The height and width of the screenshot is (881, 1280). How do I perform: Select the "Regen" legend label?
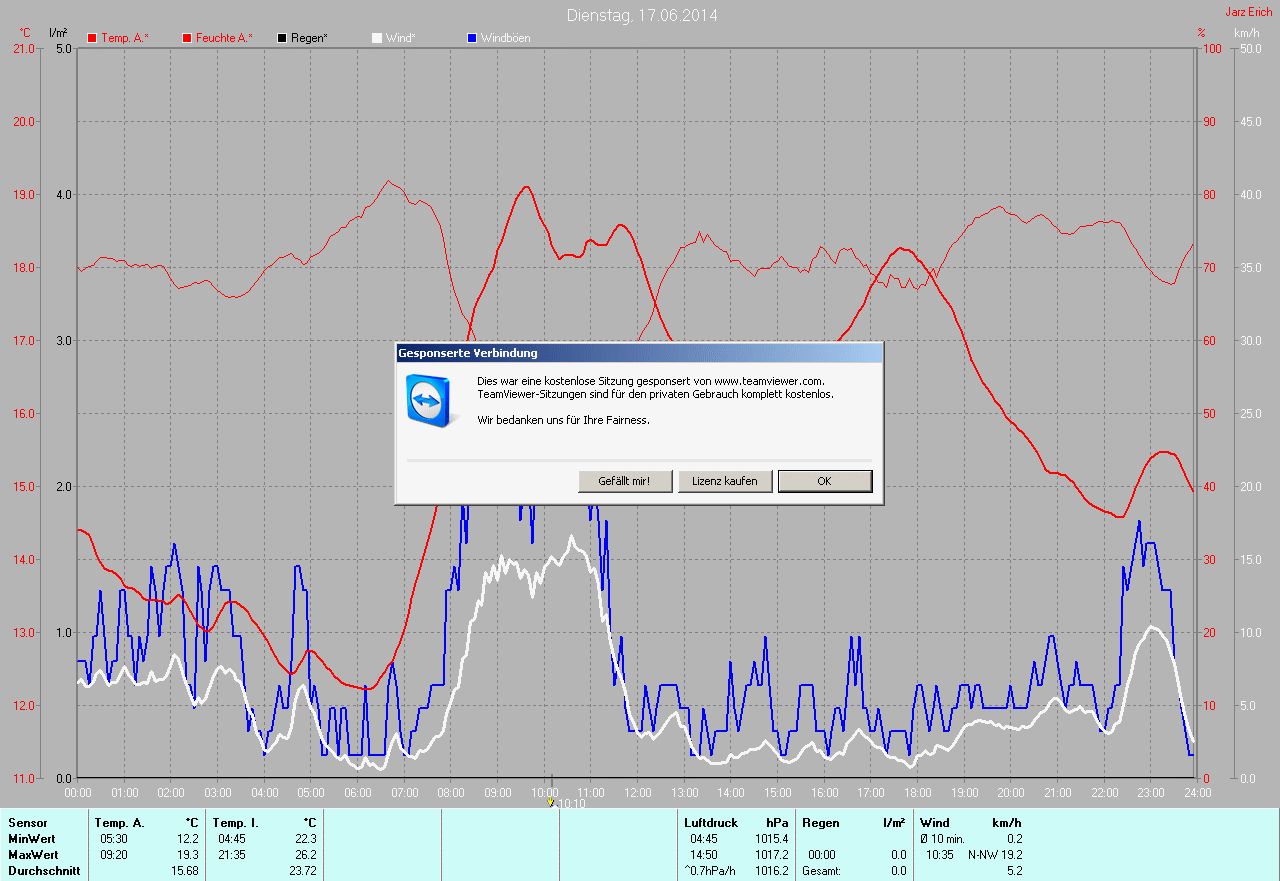(x=310, y=38)
